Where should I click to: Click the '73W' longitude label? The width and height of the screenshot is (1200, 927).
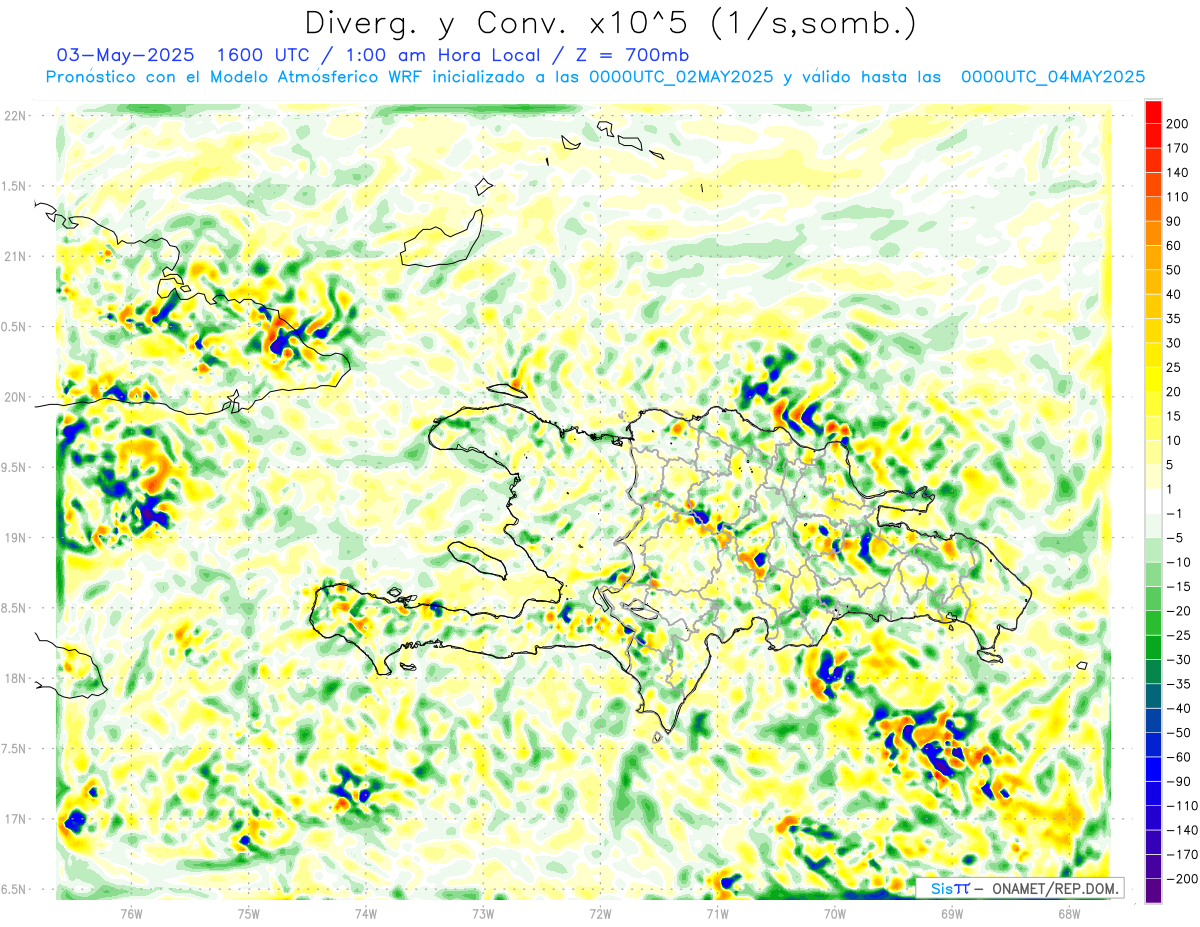click(x=483, y=913)
